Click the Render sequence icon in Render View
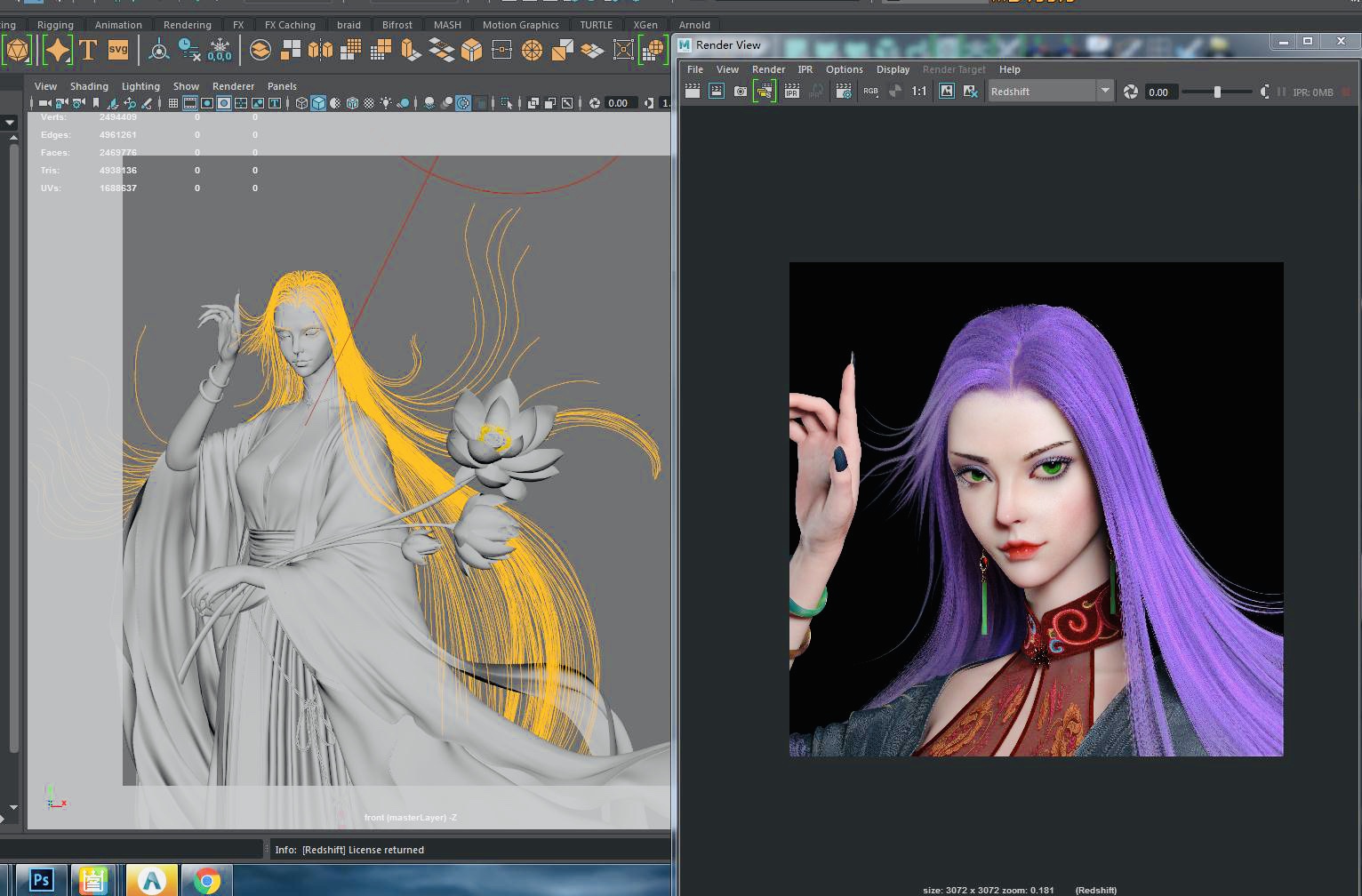This screenshot has height=896, width=1362. [765, 91]
